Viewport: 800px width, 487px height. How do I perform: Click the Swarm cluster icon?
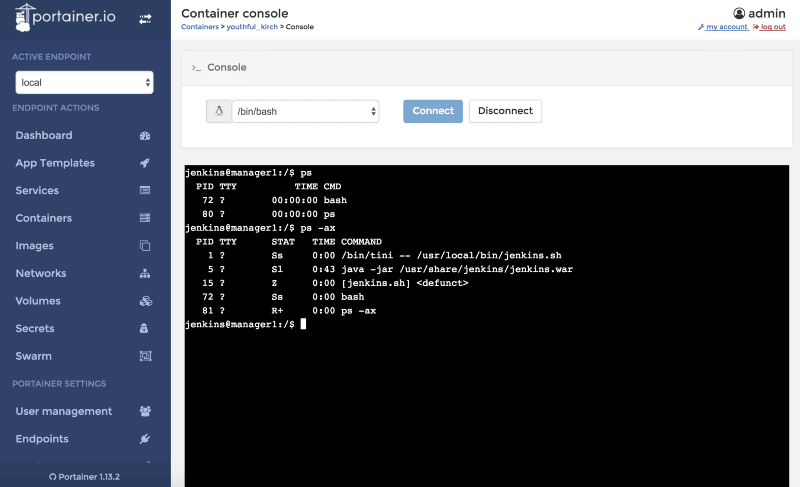pyautogui.click(x=145, y=356)
